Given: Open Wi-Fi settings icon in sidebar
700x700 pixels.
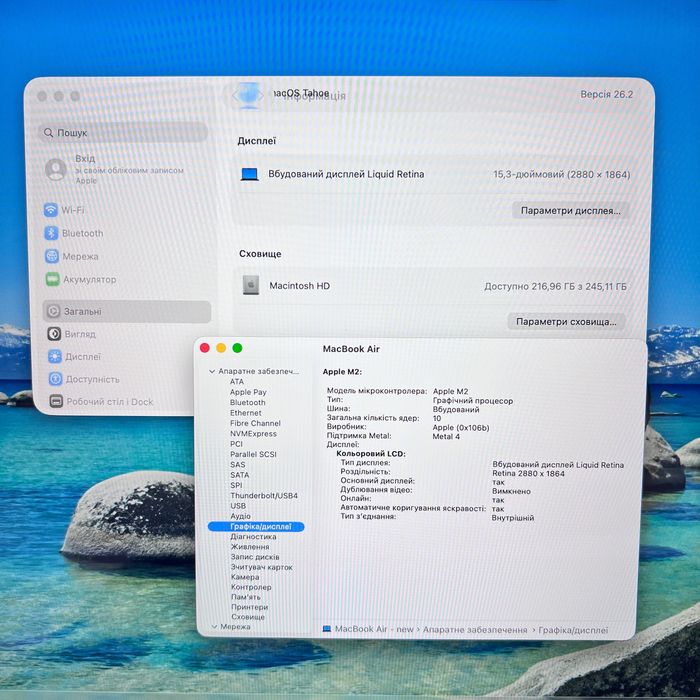Looking at the screenshot, I should (51, 210).
